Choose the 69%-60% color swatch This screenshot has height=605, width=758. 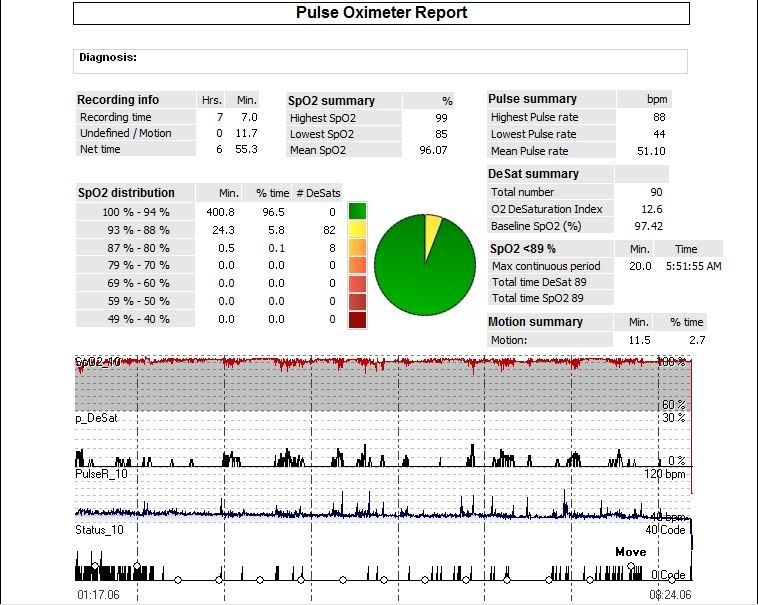357,284
